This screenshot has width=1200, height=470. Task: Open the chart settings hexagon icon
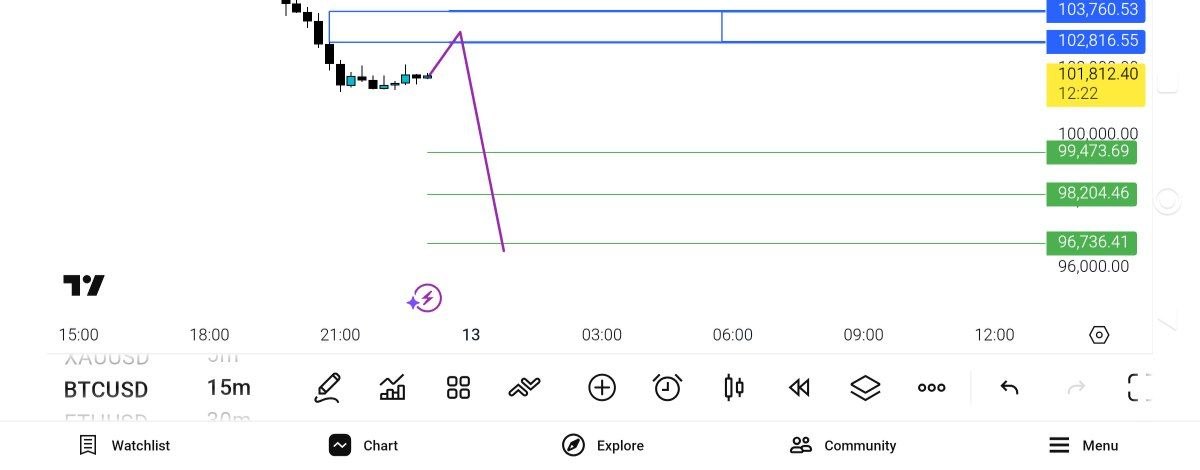click(x=1099, y=335)
